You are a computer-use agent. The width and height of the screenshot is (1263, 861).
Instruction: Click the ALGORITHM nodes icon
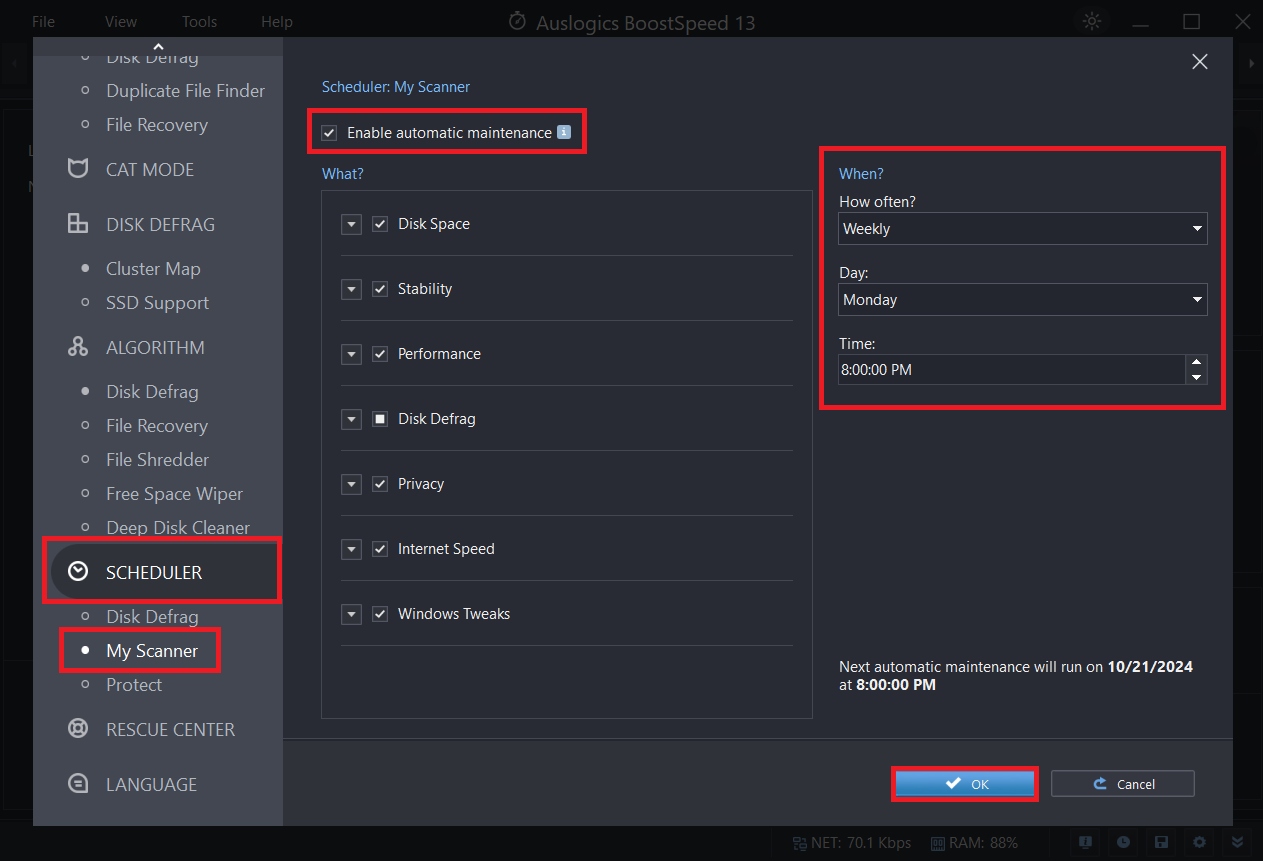(x=77, y=347)
